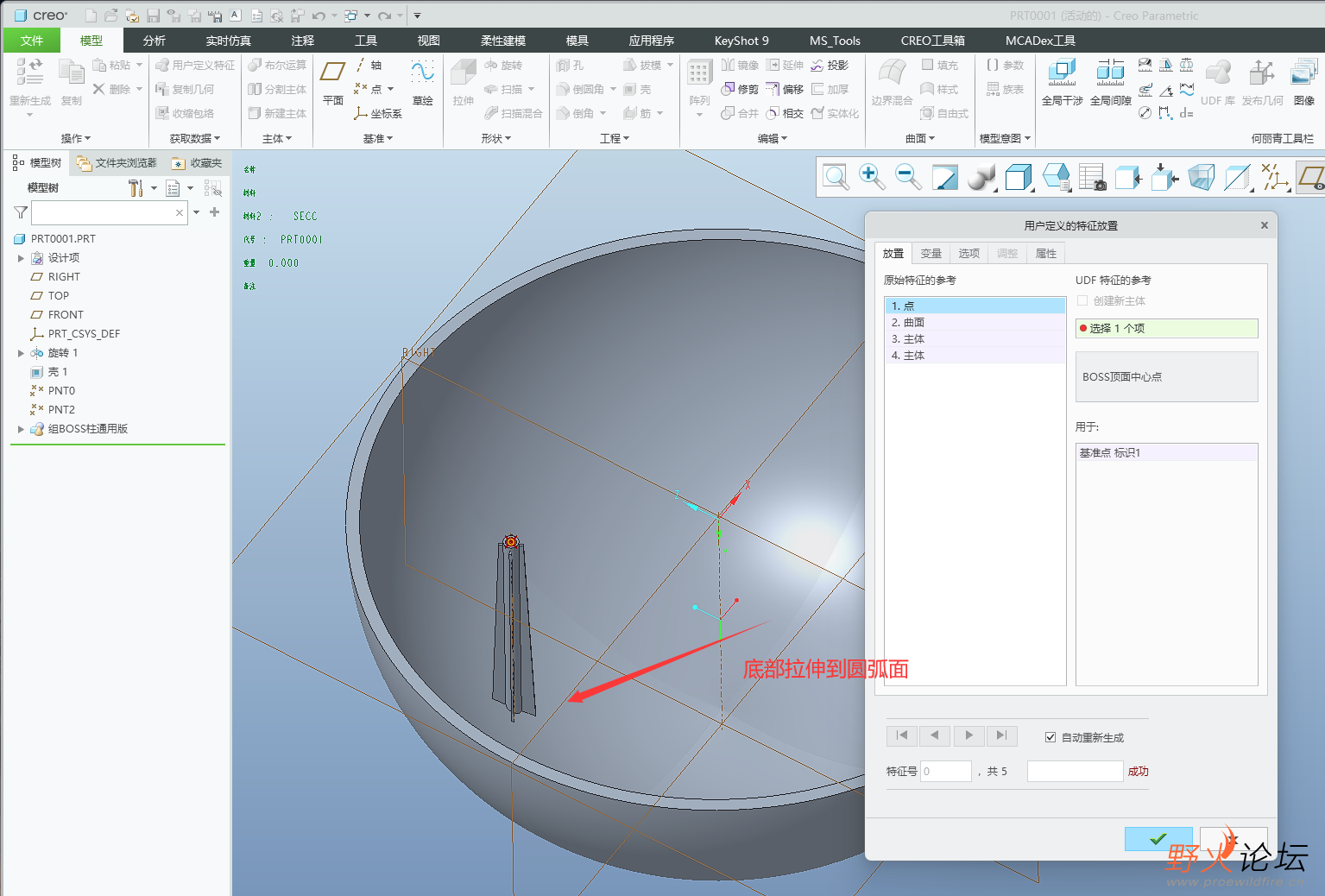Click the Zoom In magnifier icon
1325x896 pixels.
coord(872,177)
